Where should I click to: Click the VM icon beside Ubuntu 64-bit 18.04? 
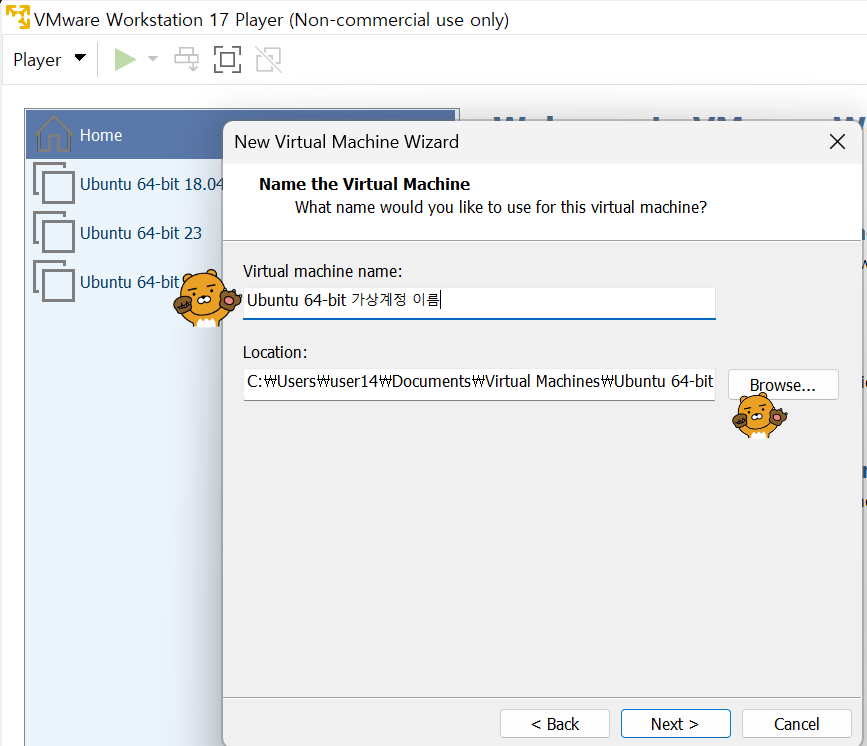click(x=54, y=183)
